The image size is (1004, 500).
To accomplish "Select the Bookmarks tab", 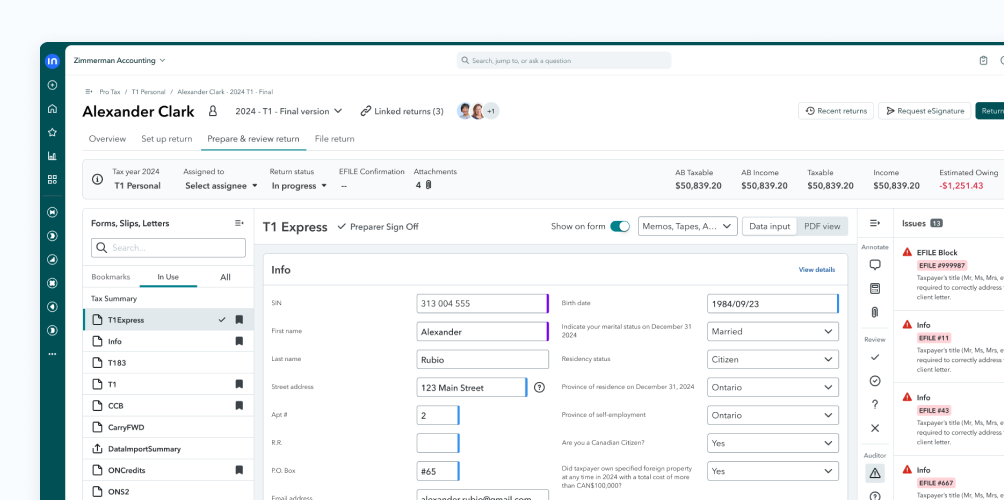I will 111,277.
